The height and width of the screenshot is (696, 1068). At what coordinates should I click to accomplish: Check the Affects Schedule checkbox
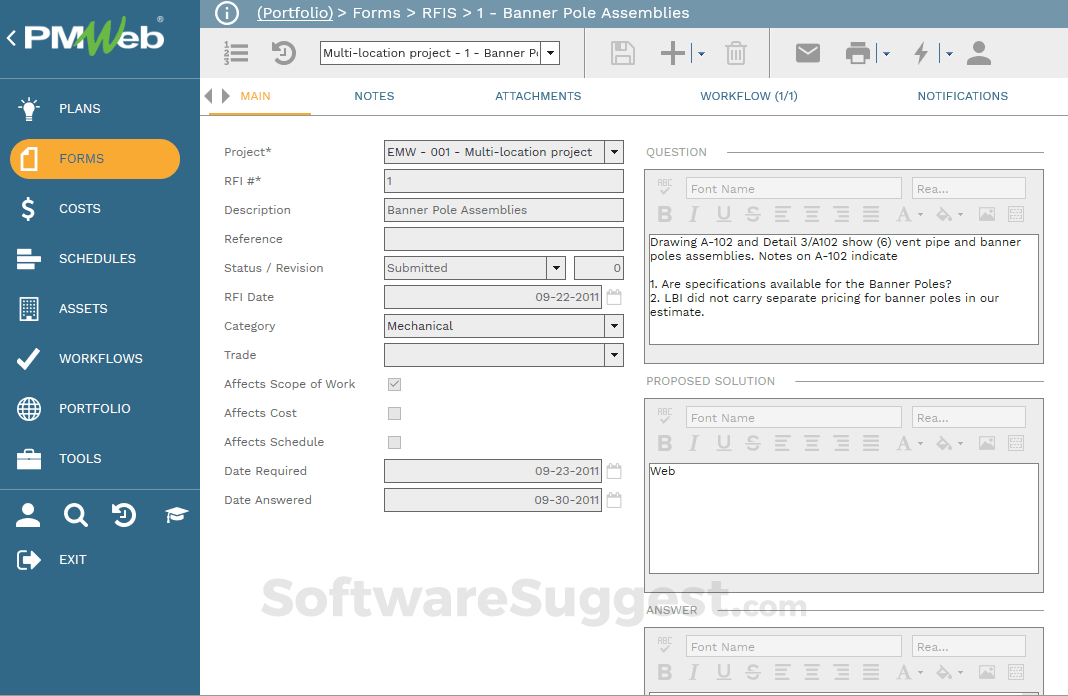(x=394, y=442)
